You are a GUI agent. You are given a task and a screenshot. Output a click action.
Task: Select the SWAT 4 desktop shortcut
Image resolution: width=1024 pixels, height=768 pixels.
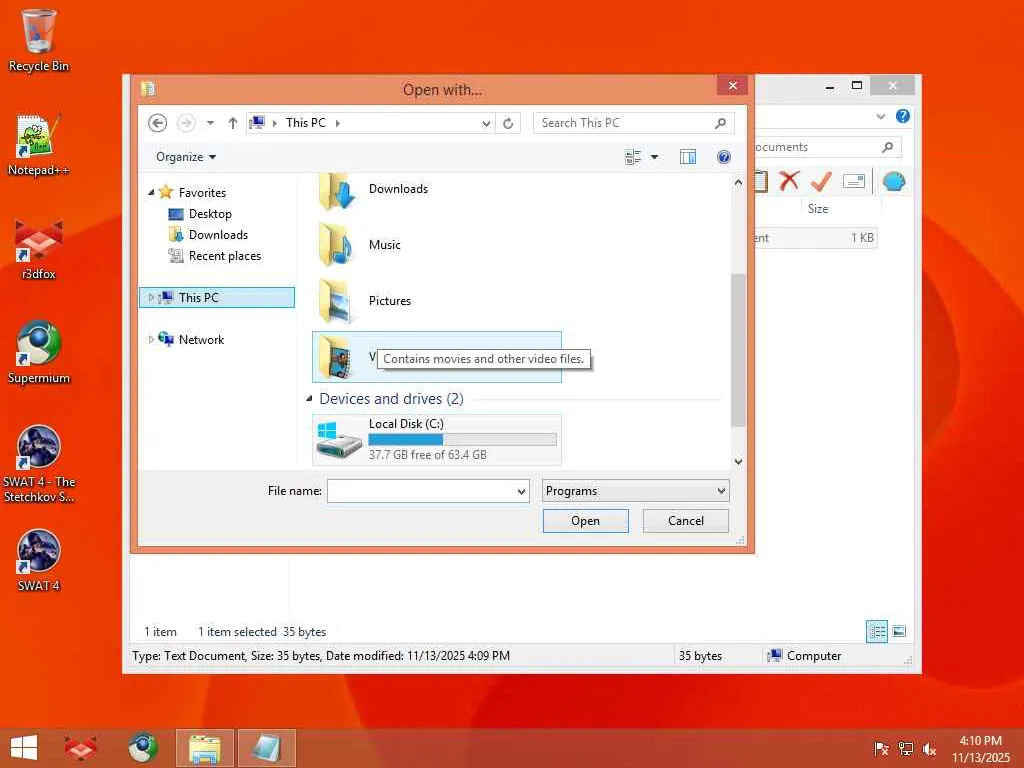coord(39,560)
